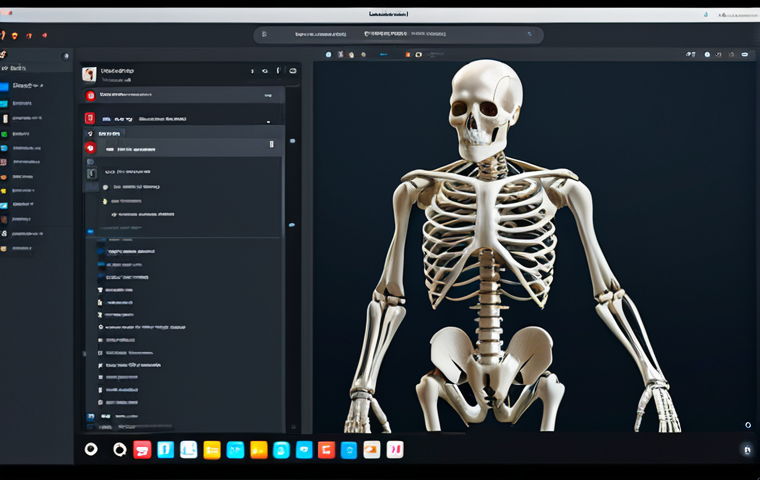Click the red square icon in the panel list

[90, 118]
